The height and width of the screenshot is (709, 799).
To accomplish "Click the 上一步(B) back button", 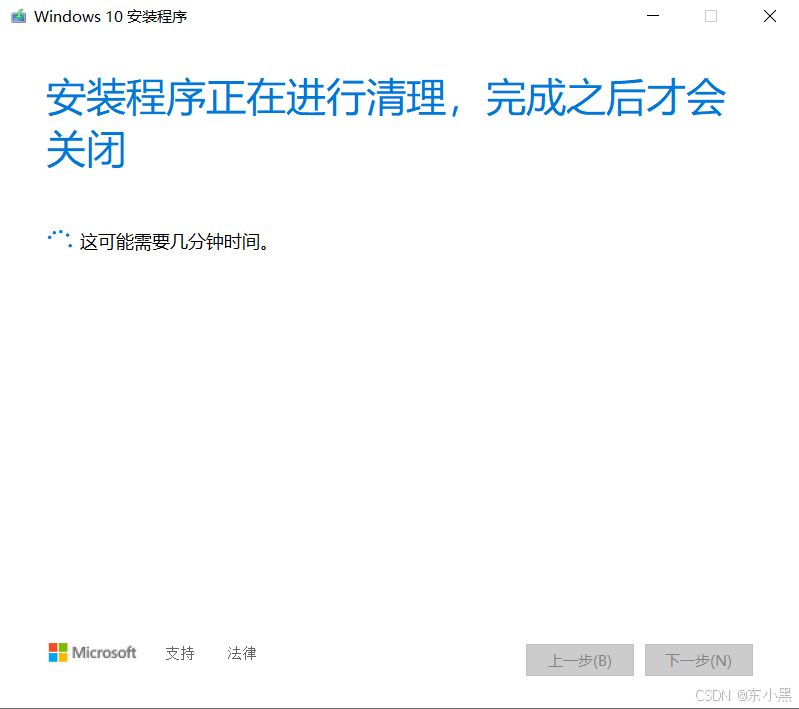I will 579,660.
